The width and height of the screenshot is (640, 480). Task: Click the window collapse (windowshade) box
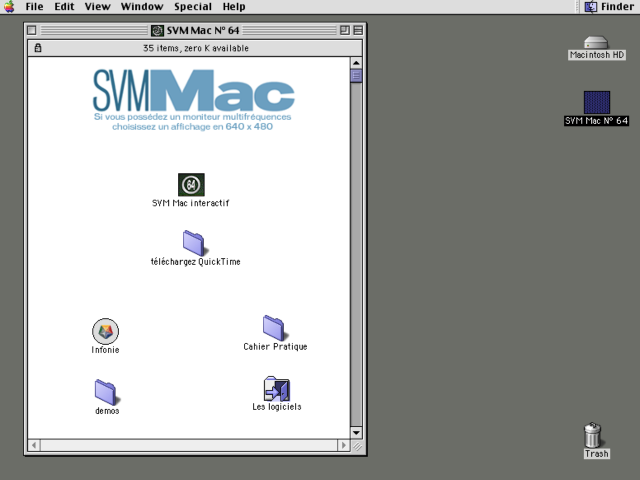point(358,31)
